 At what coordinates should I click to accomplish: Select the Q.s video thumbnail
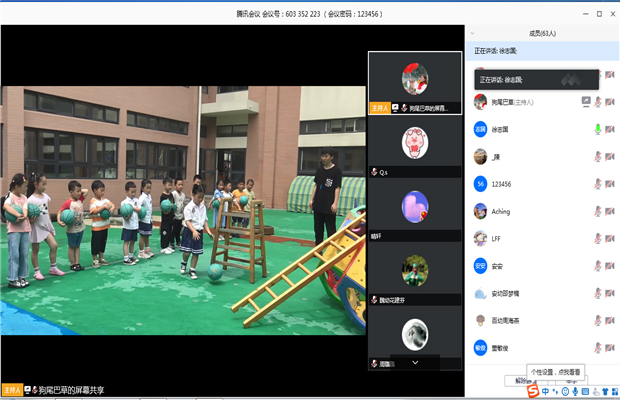point(415,145)
